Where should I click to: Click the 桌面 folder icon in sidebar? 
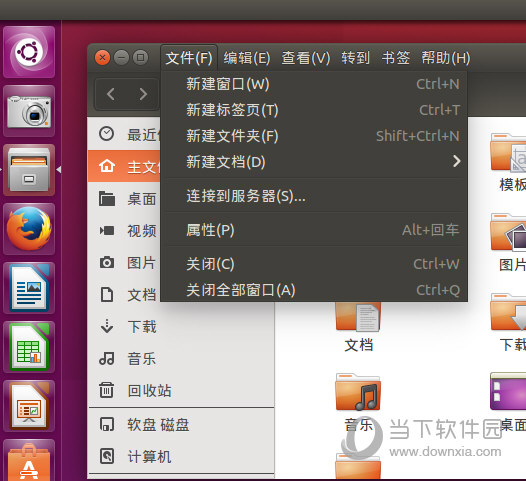[107, 198]
